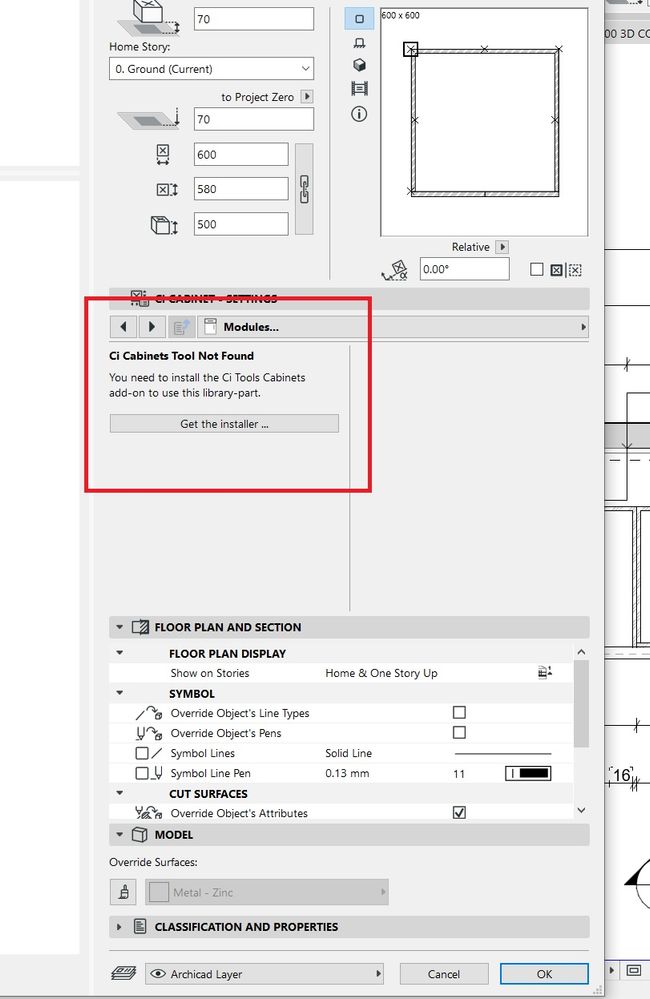Click the height field showing 500
The width and height of the screenshot is (650, 999).
[x=241, y=224]
